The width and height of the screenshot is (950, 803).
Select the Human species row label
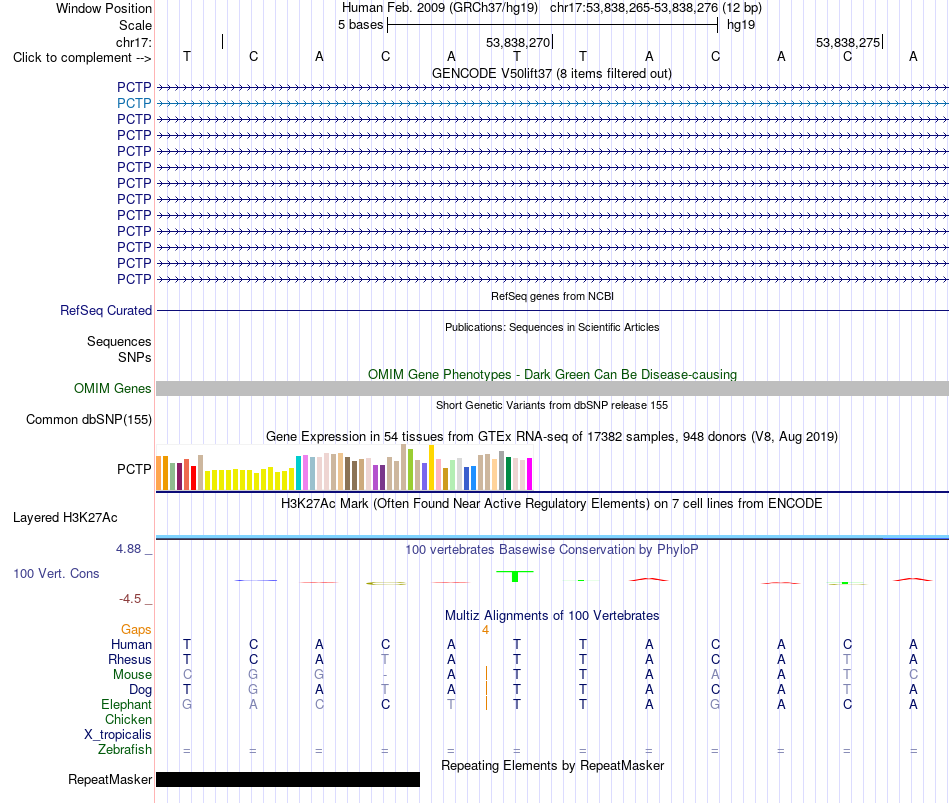[131, 644]
